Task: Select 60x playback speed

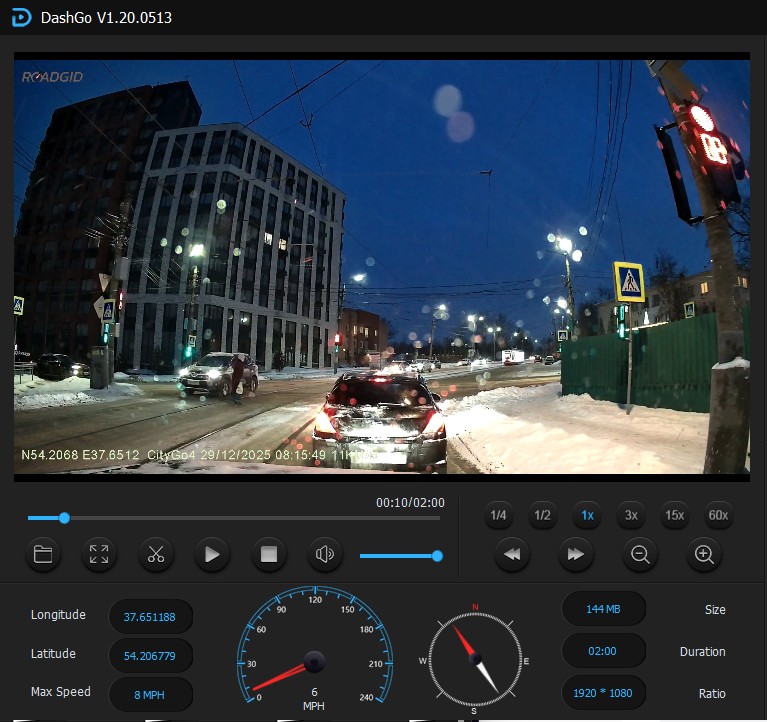Action: pos(719,516)
